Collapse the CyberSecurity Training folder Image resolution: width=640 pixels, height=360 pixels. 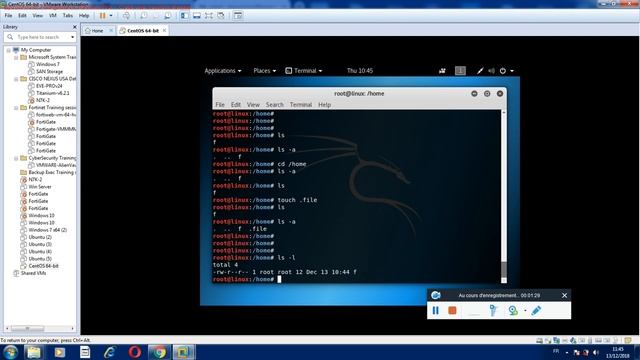pyautogui.click(x=16, y=158)
